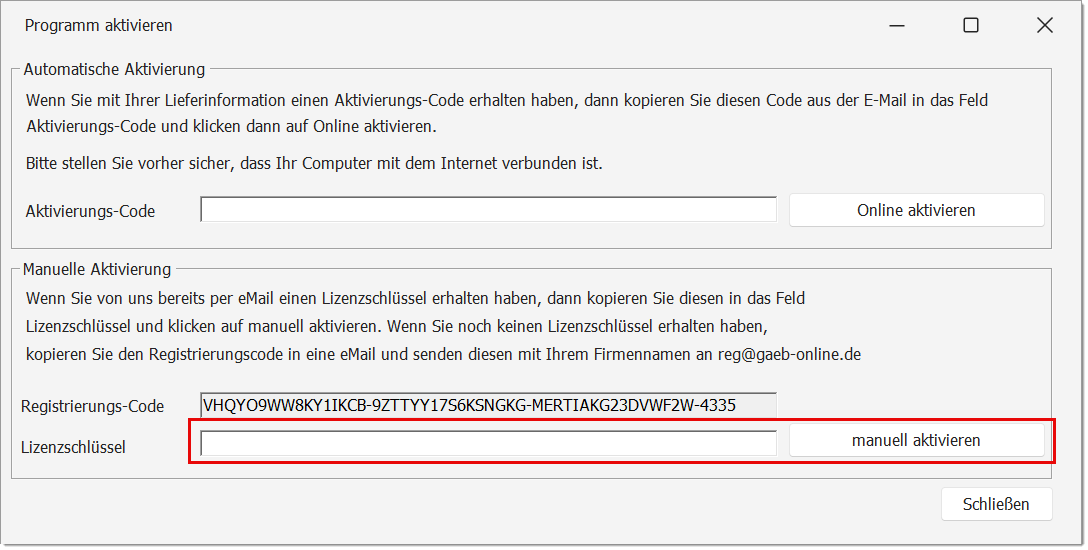
Task: Click the Aktivierungs-Code label
Action: point(90,211)
